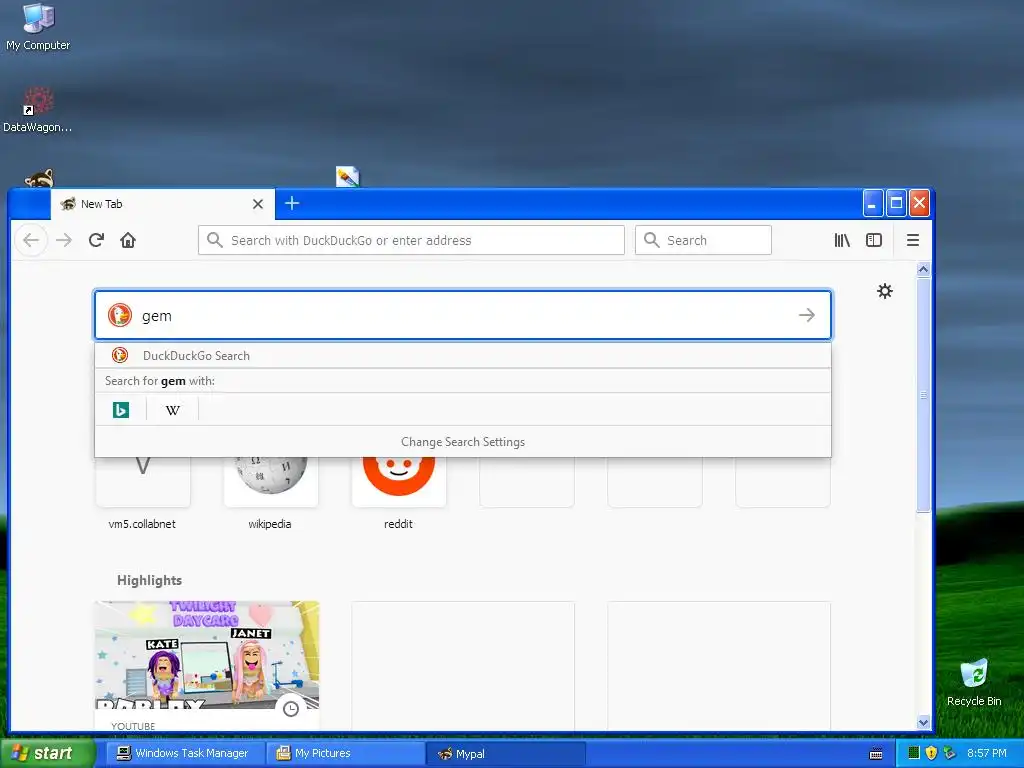The width and height of the screenshot is (1024, 768).
Task: Close the Mypal browser window
Action: [920, 203]
